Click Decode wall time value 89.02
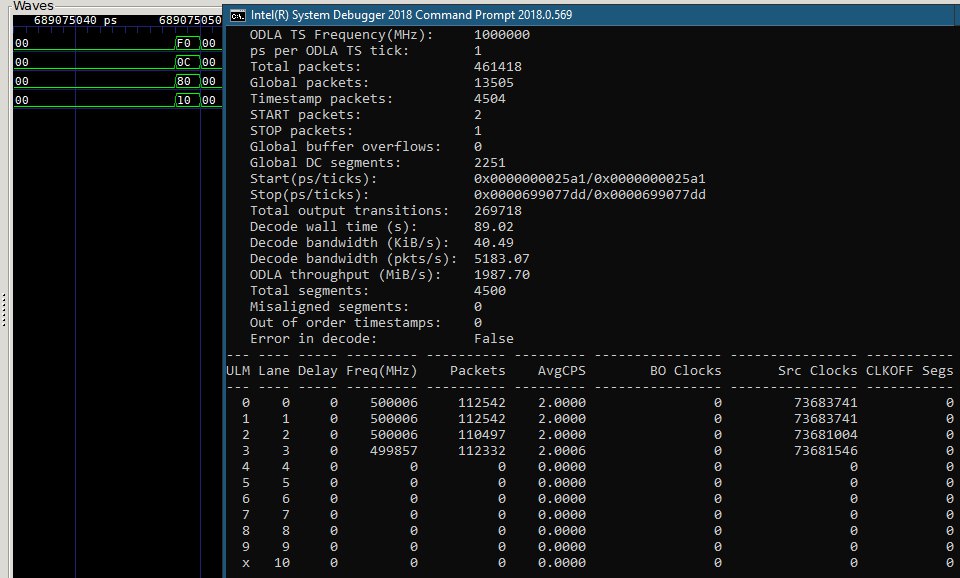The height and width of the screenshot is (578, 960). [493, 227]
